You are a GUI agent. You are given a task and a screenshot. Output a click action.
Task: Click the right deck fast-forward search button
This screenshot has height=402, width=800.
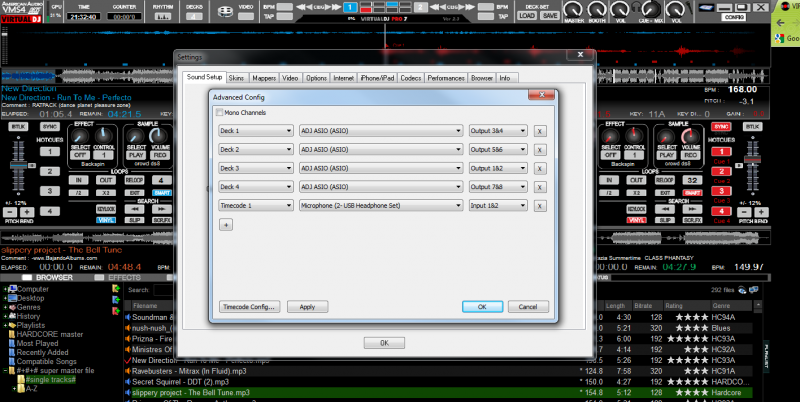692,209
